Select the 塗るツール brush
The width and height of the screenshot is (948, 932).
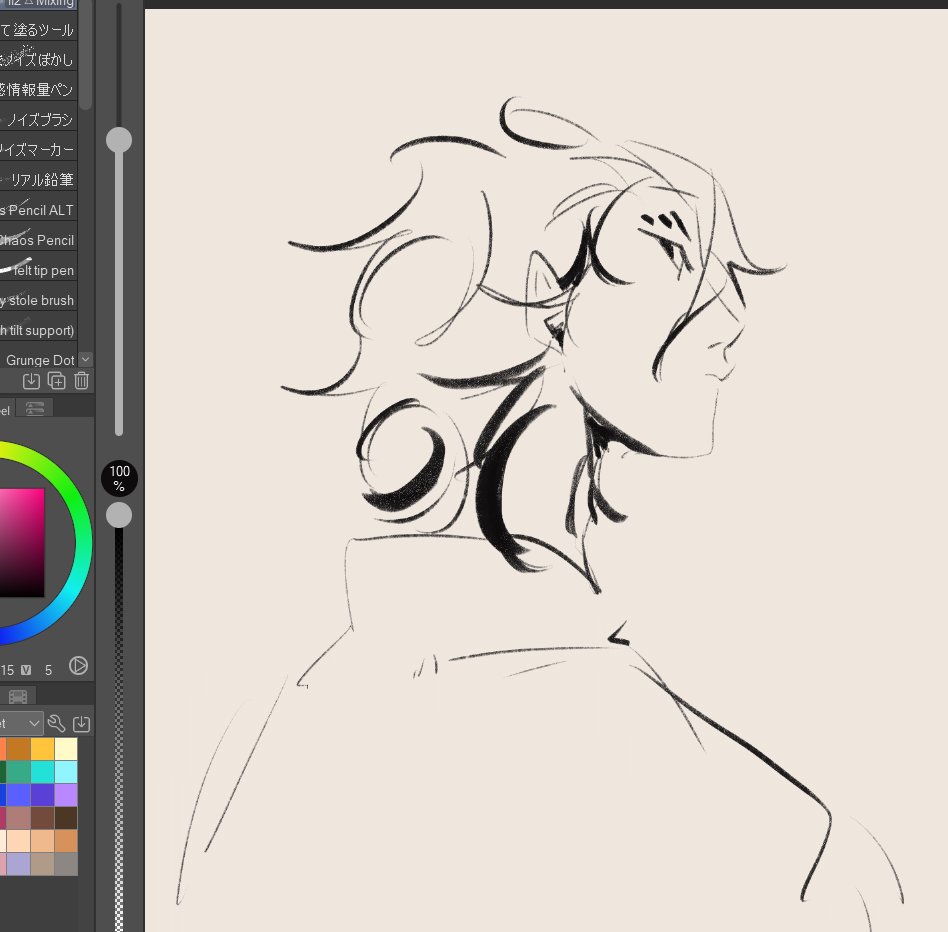click(x=39, y=29)
